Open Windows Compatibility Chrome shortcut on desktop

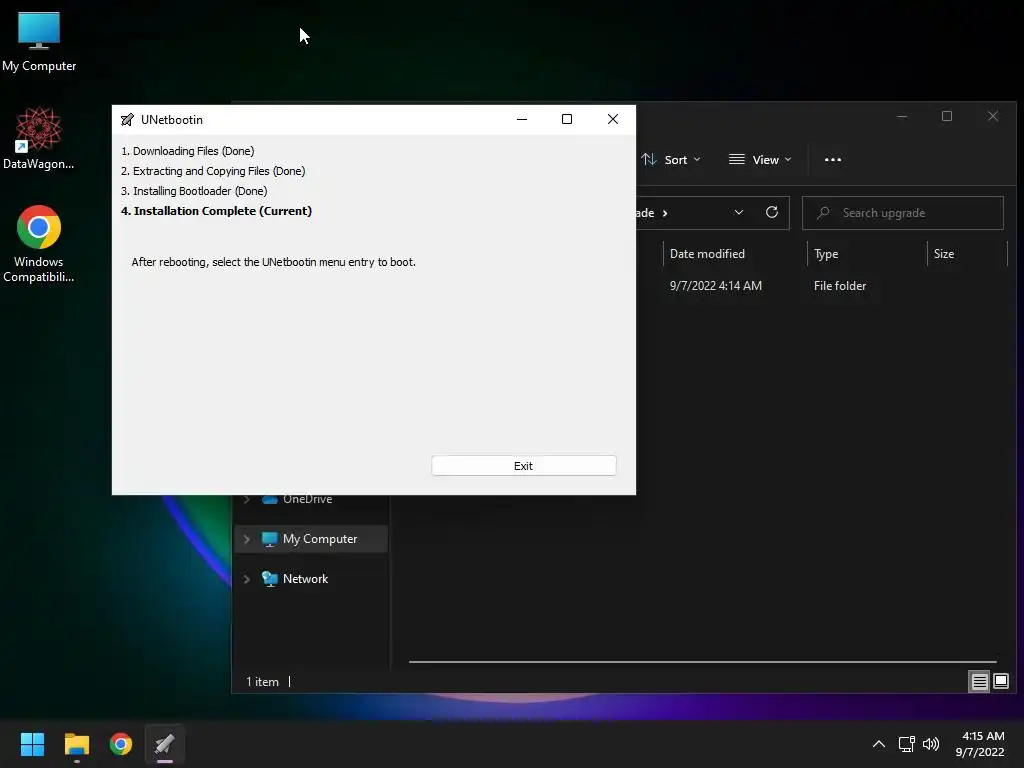39,244
